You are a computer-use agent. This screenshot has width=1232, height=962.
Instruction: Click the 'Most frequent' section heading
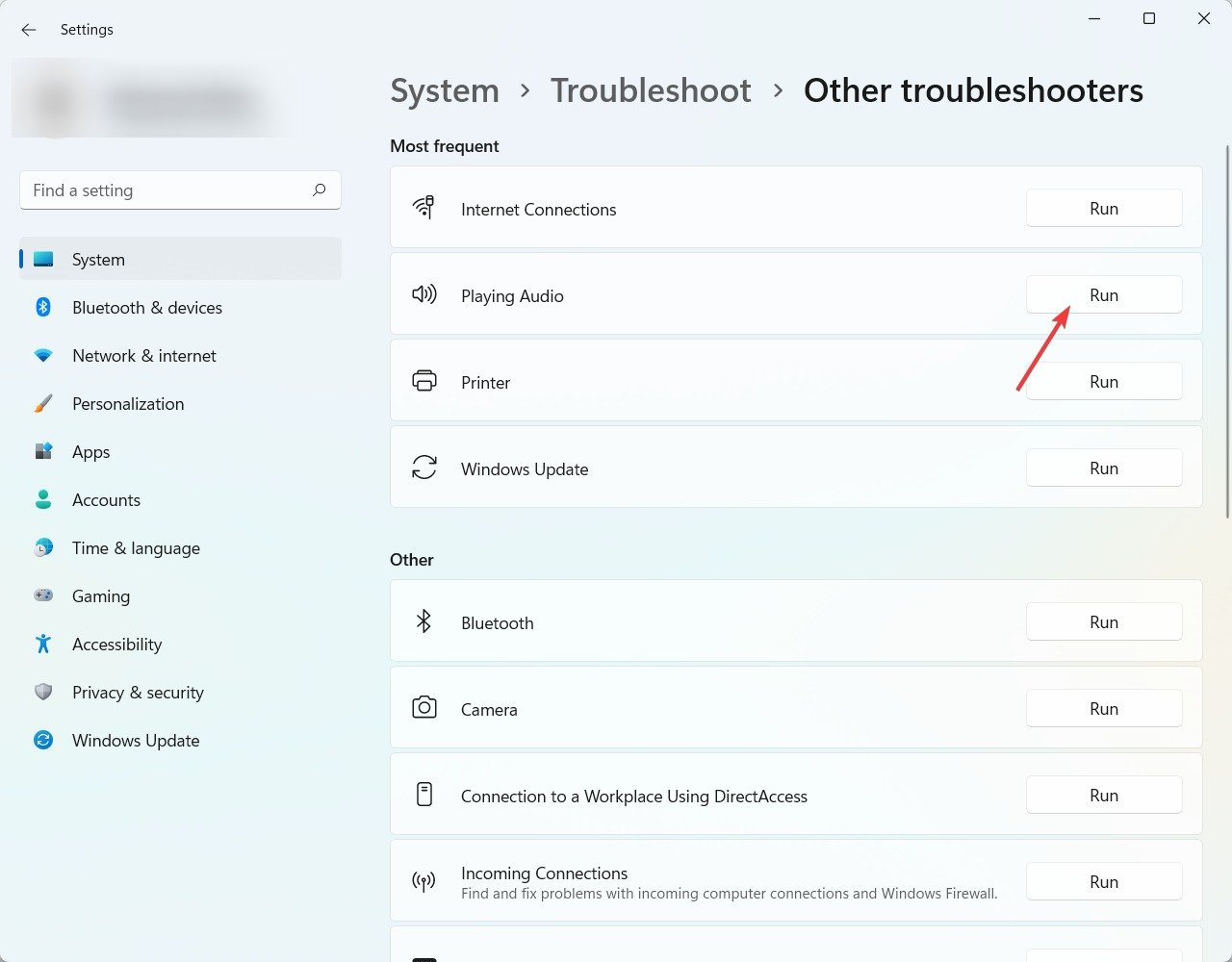point(445,146)
